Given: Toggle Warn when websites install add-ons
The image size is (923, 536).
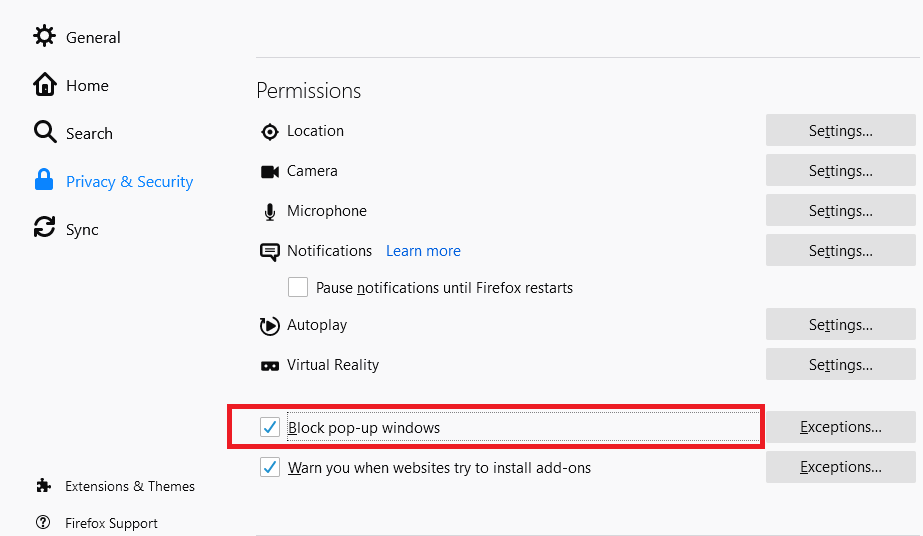Looking at the screenshot, I should coord(270,467).
